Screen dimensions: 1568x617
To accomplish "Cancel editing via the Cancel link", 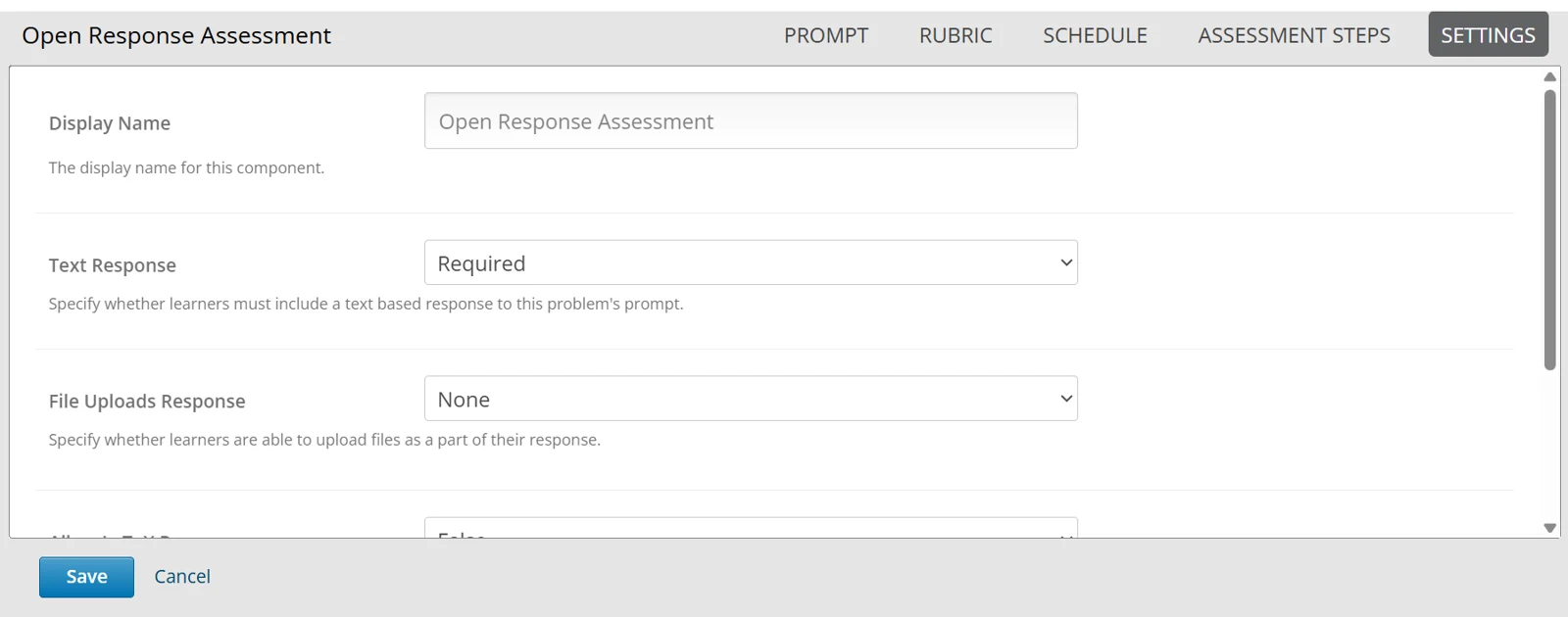I will 182,577.
